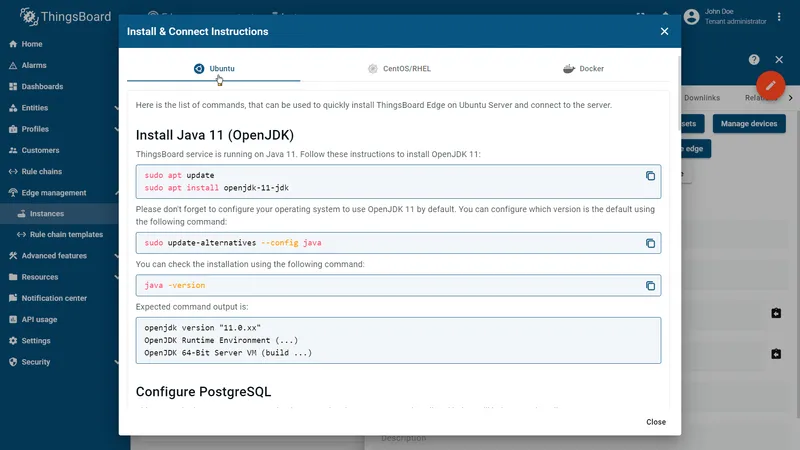Open the three-dot user menu
The width and height of the screenshot is (800, 450).
tap(779, 17)
